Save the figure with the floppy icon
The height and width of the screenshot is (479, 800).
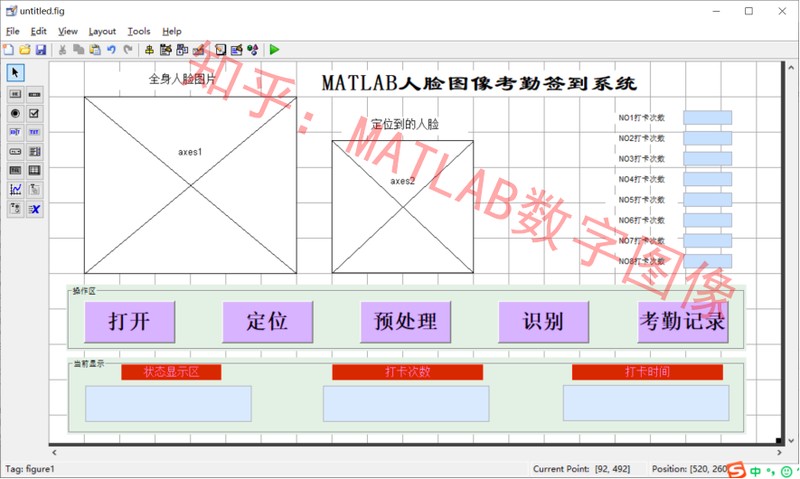tap(41, 49)
